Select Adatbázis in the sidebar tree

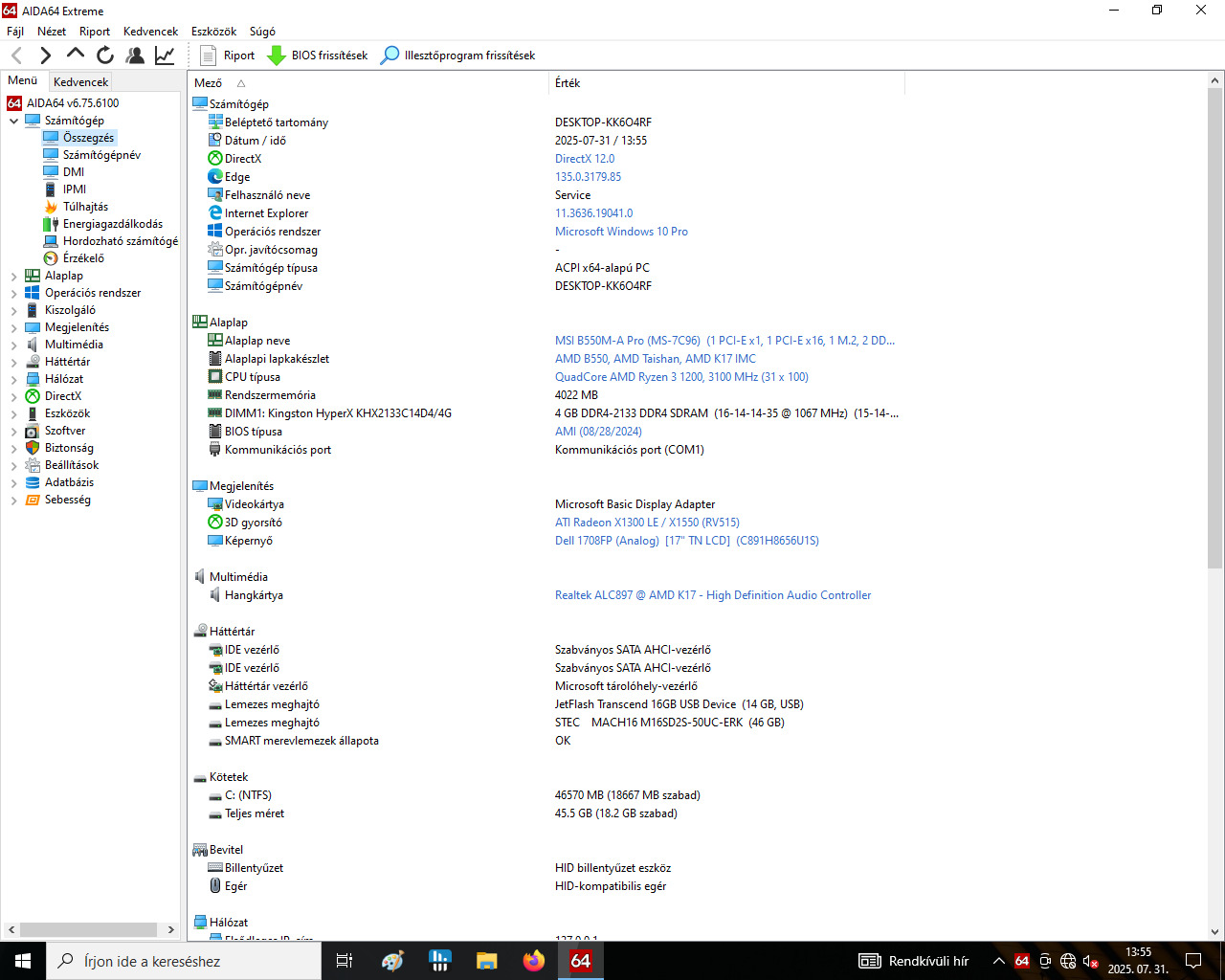(x=69, y=482)
